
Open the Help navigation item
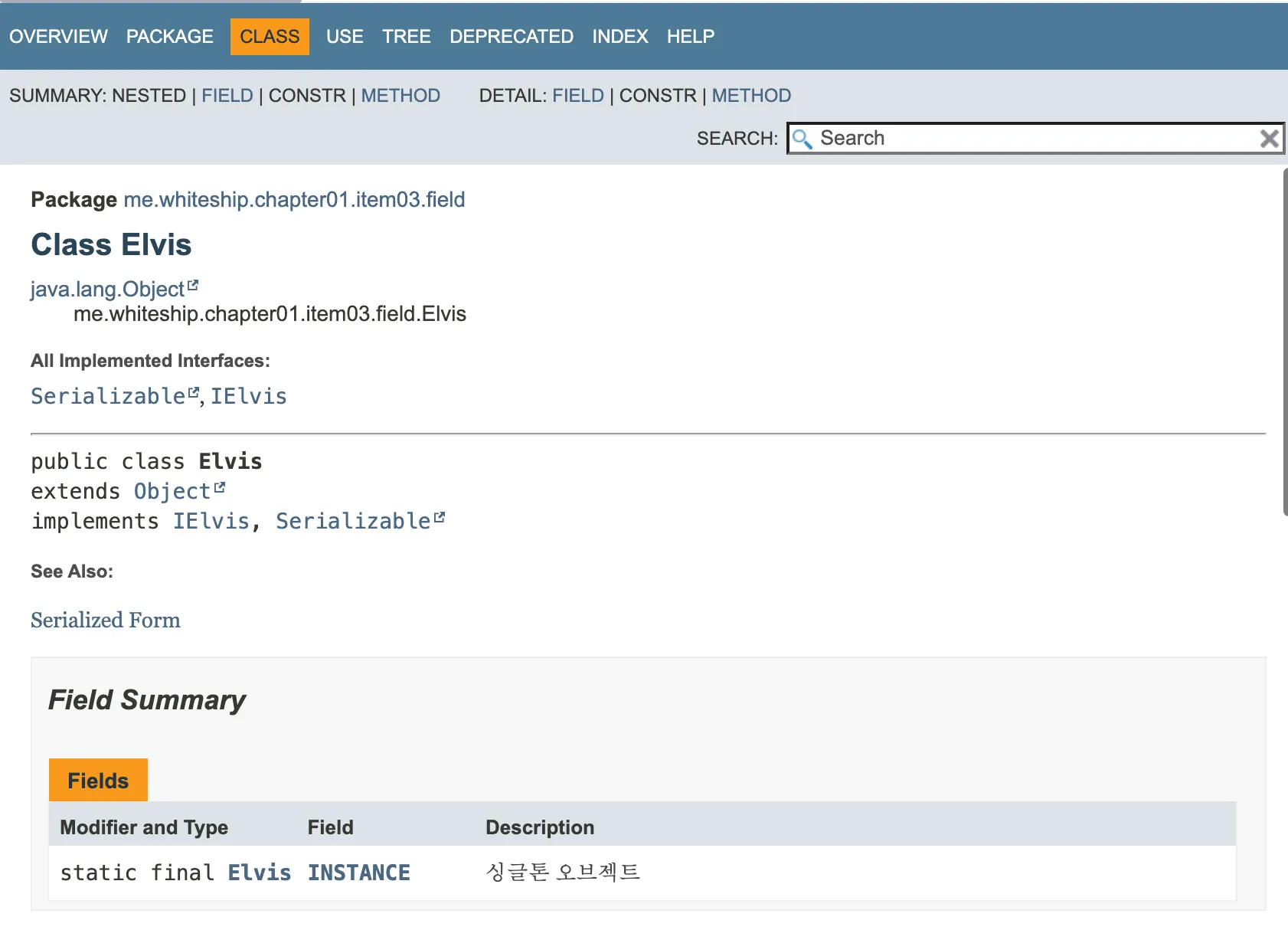coord(691,37)
